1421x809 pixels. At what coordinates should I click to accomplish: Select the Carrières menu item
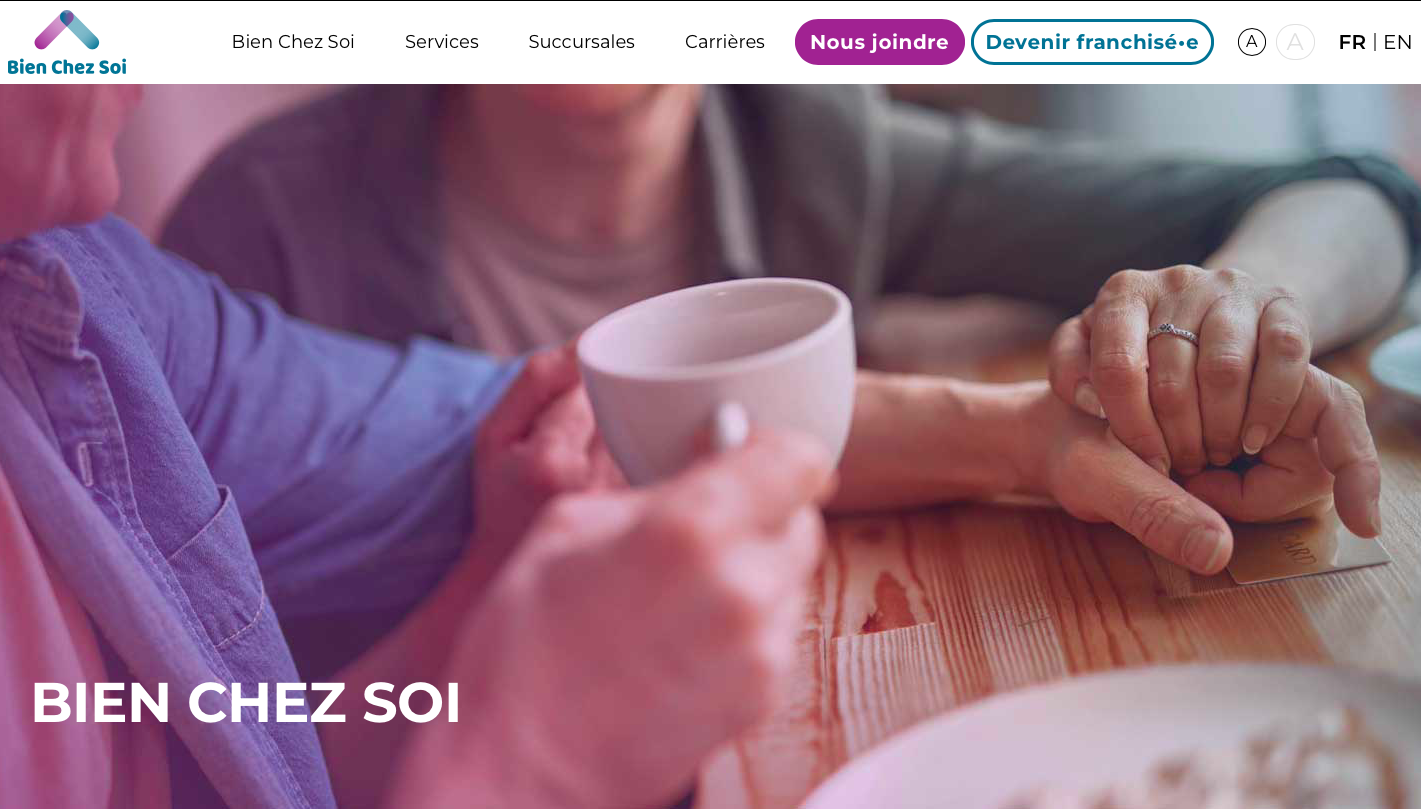(725, 42)
